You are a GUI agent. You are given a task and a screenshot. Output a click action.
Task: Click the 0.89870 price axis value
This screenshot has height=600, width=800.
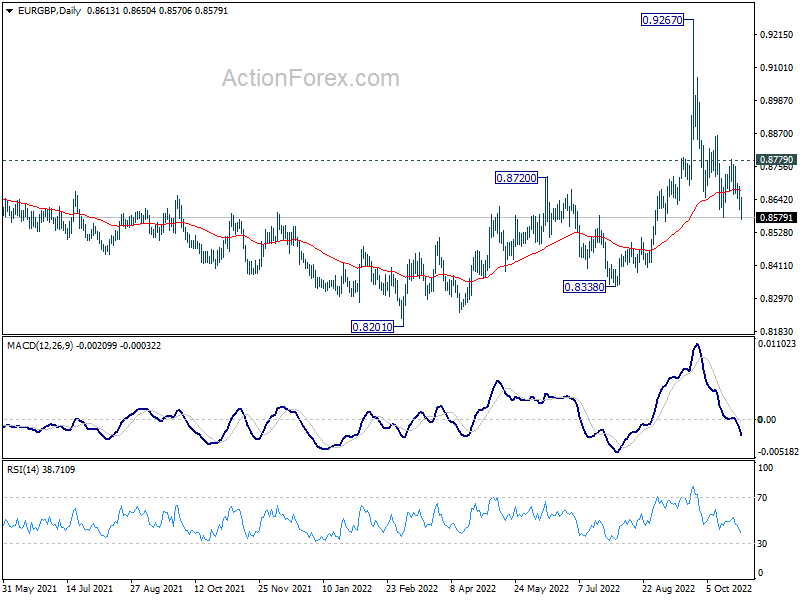click(x=777, y=101)
